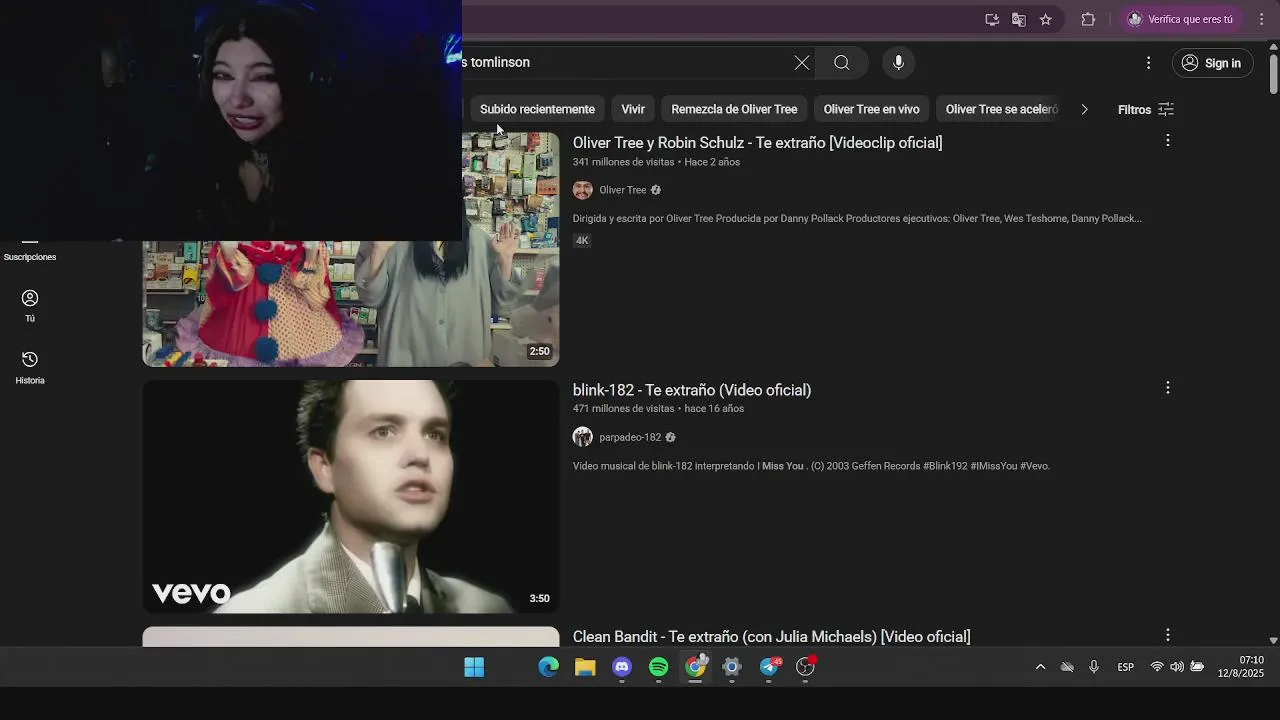Image resolution: width=1280 pixels, height=720 pixels.
Task: Open the Chrome extensions puzzle icon
Action: 1088,19
